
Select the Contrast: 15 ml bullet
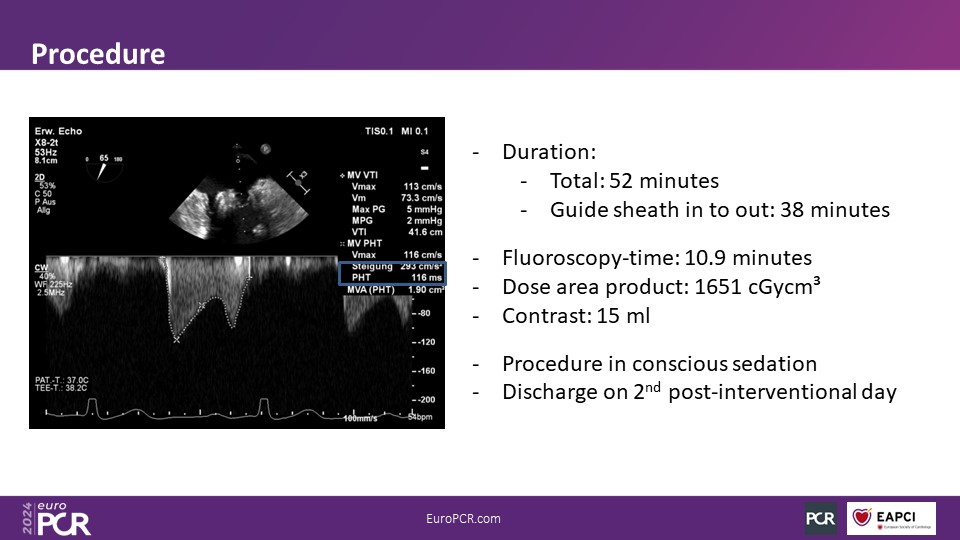coord(575,315)
